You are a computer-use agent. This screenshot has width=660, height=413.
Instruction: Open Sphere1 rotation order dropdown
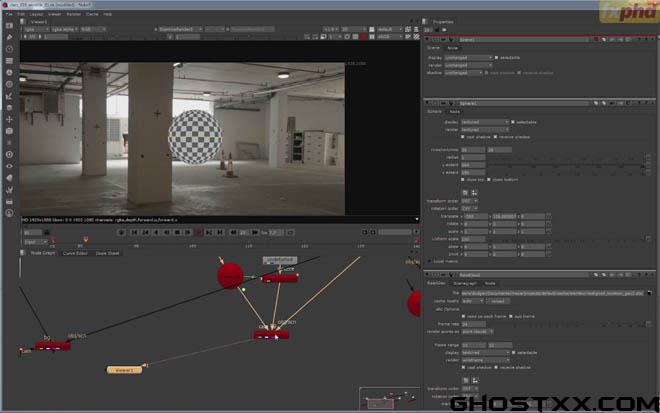click(469, 209)
